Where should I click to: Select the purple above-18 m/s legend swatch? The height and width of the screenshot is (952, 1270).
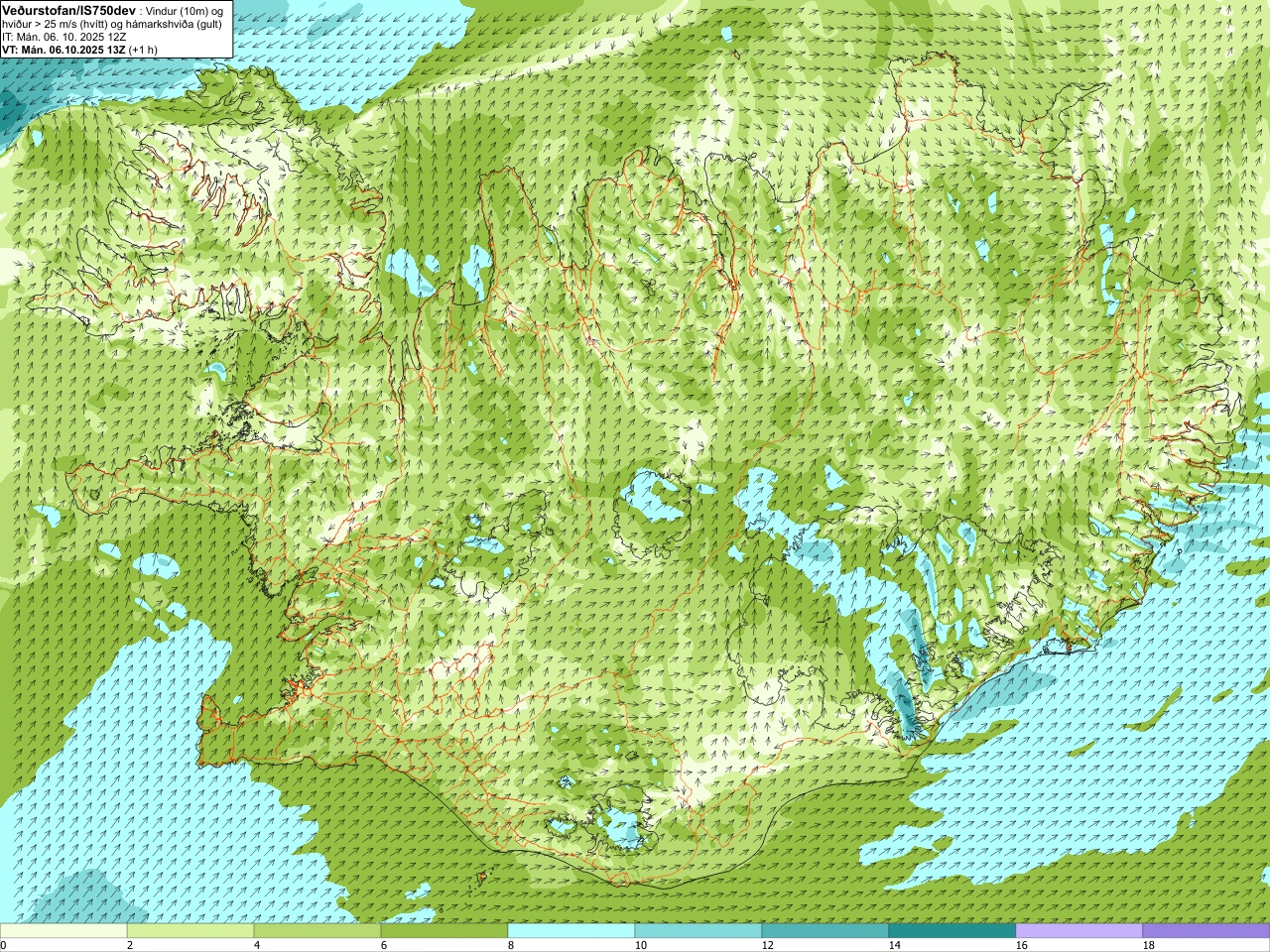click(x=1206, y=931)
